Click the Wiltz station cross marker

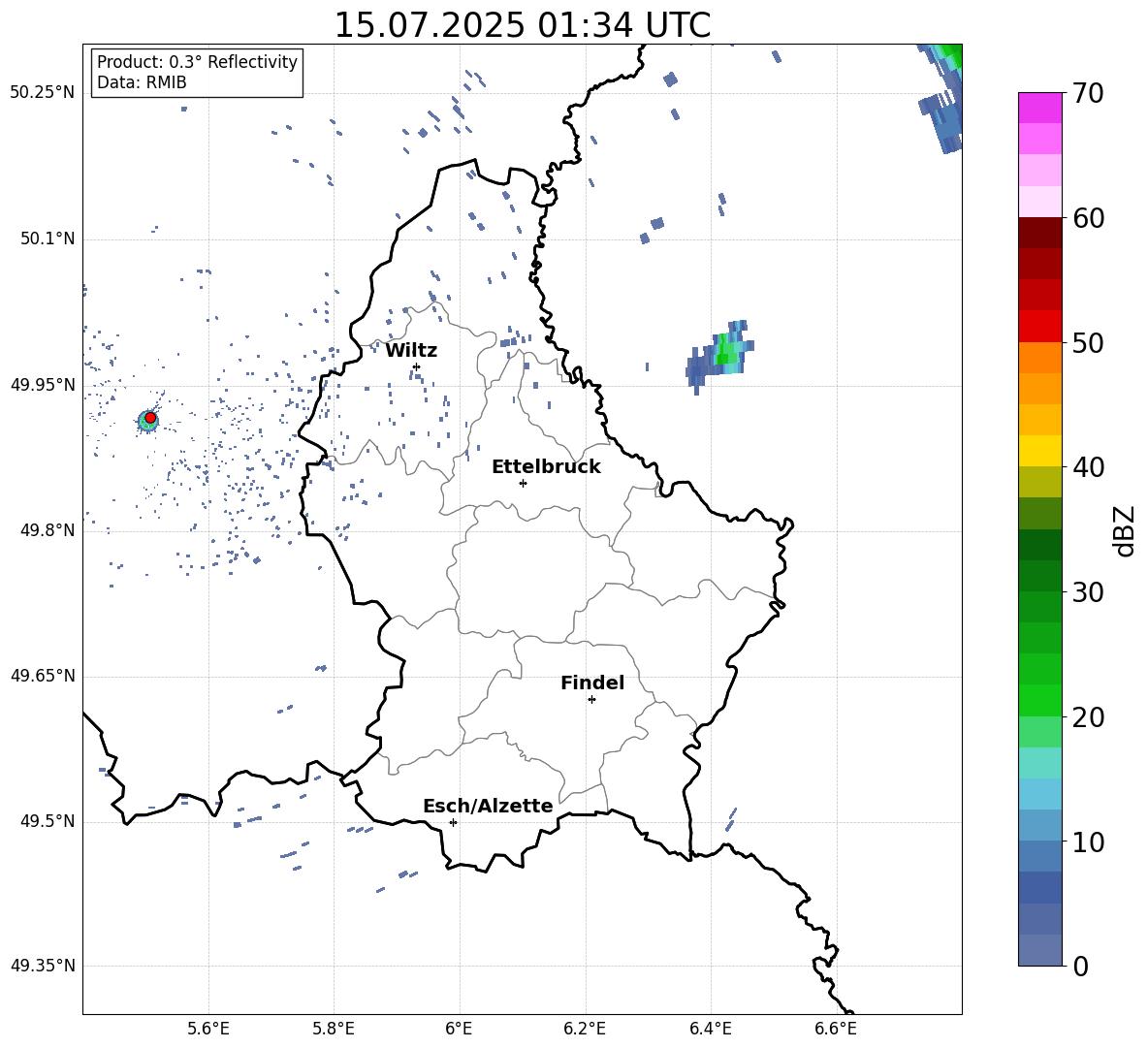pyautogui.click(x=416, y=366)
